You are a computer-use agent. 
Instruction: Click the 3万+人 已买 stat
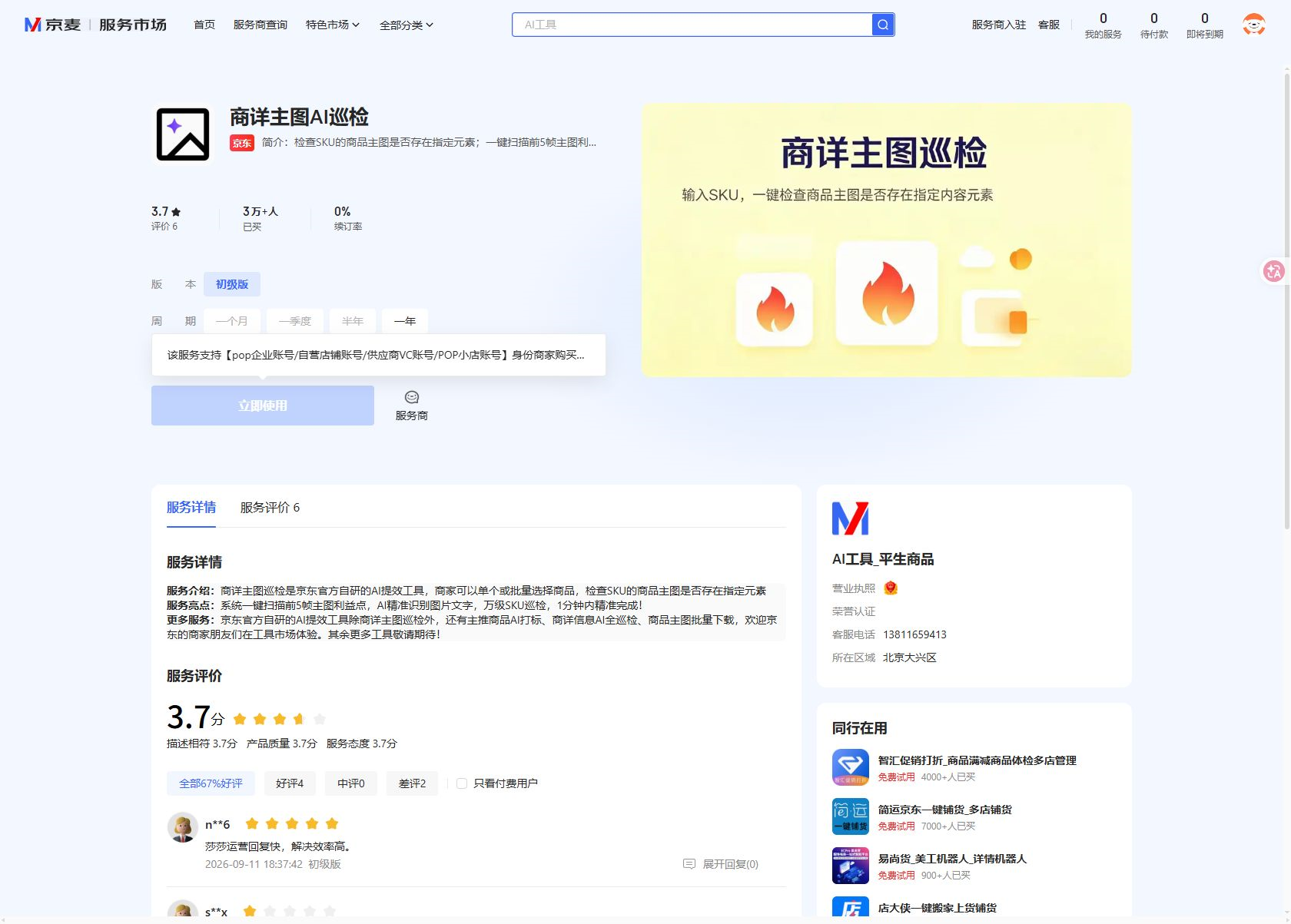coord(261,218)
